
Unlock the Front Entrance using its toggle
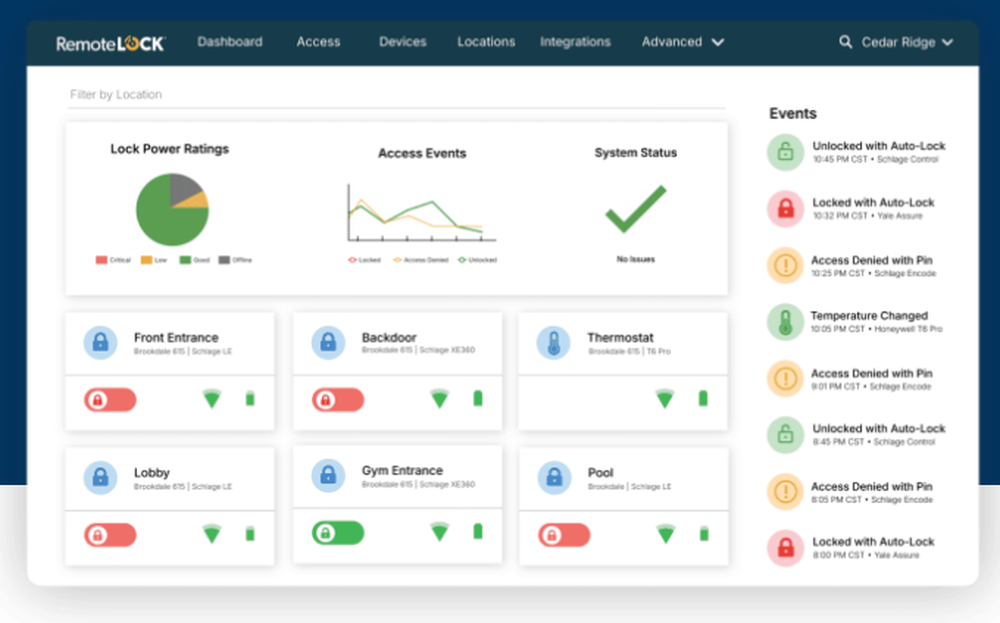[x=109, y=399]
